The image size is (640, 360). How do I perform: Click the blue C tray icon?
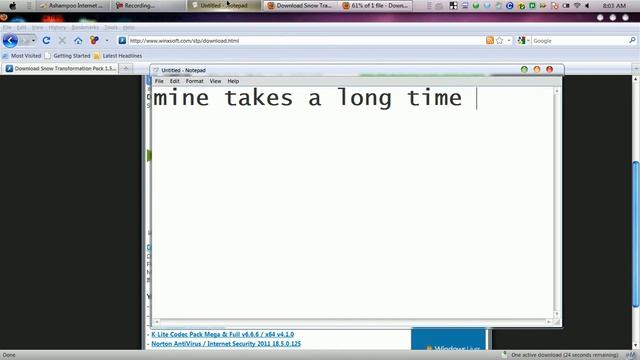tap(509, 6)
